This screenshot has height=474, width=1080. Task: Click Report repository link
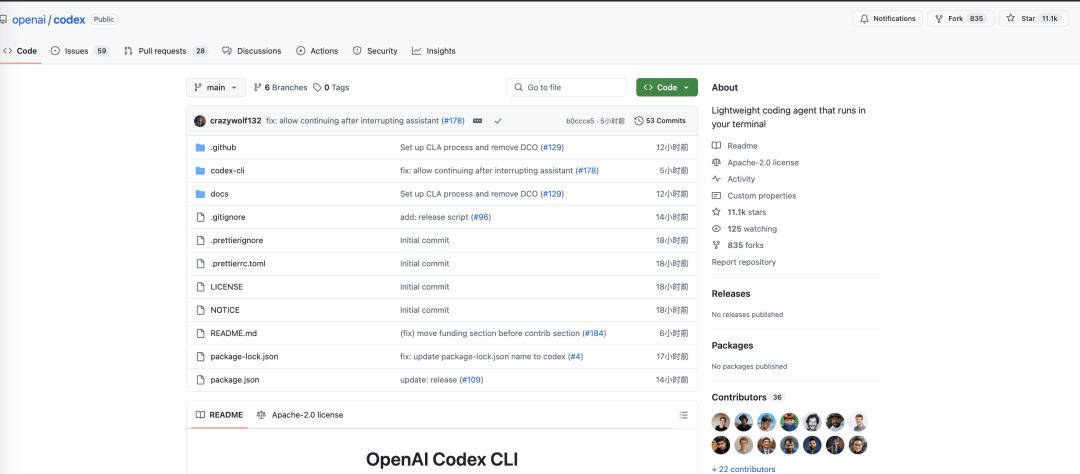coord(744,262)
